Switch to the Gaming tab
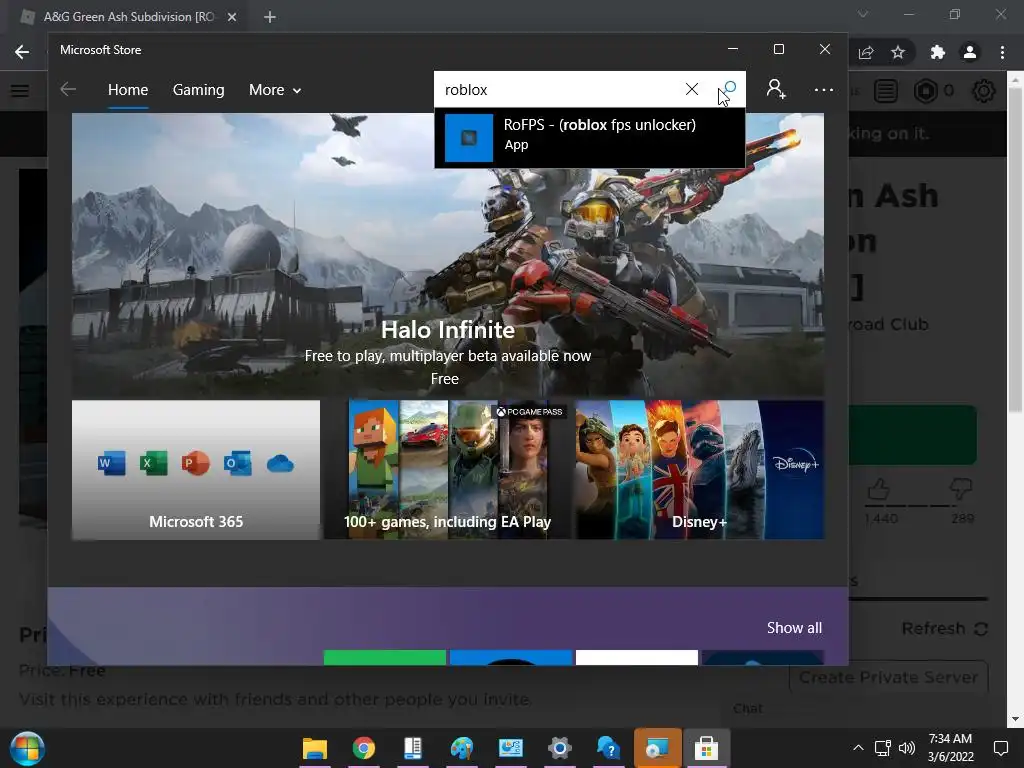Viewport: 1024px width, 768px height. [x=199, y=89]
